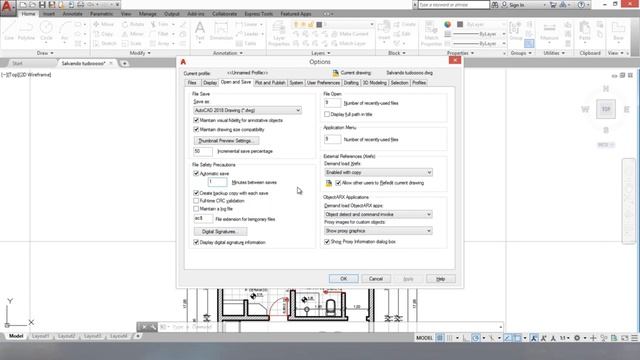Toggle Maintain visual fidelity for annotative objects
This screenshot has width=640, height=360.
tap(196, 120)
